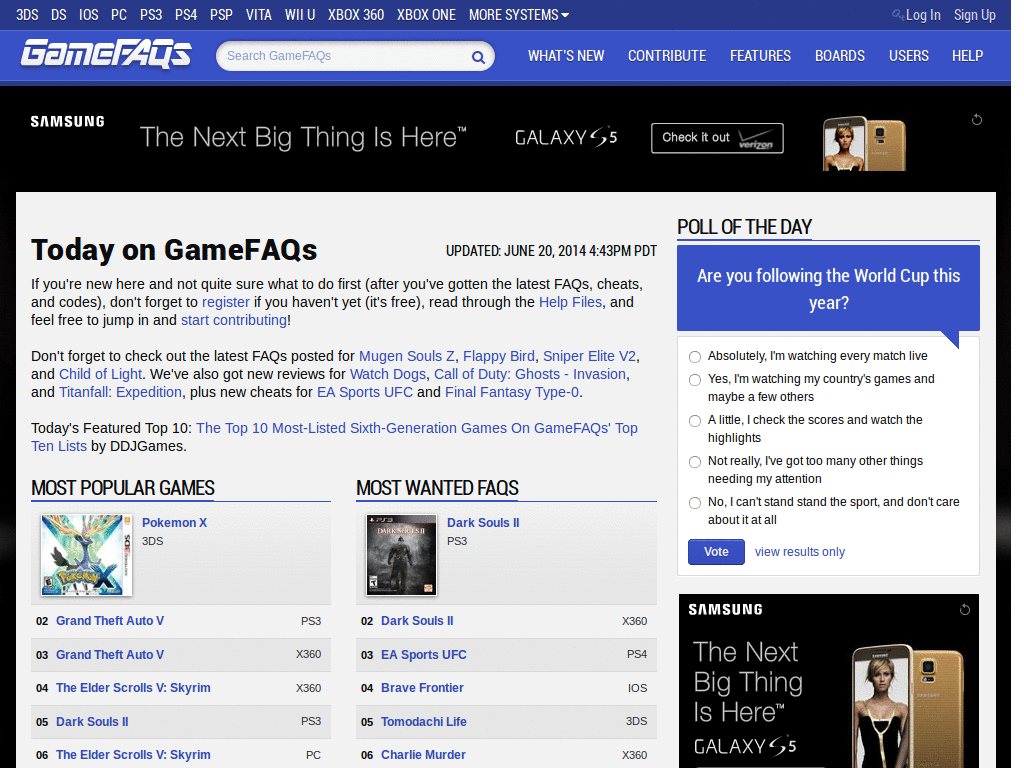Open the PC system page
This screenshot has width=1024, height=768.
point(119,14)
